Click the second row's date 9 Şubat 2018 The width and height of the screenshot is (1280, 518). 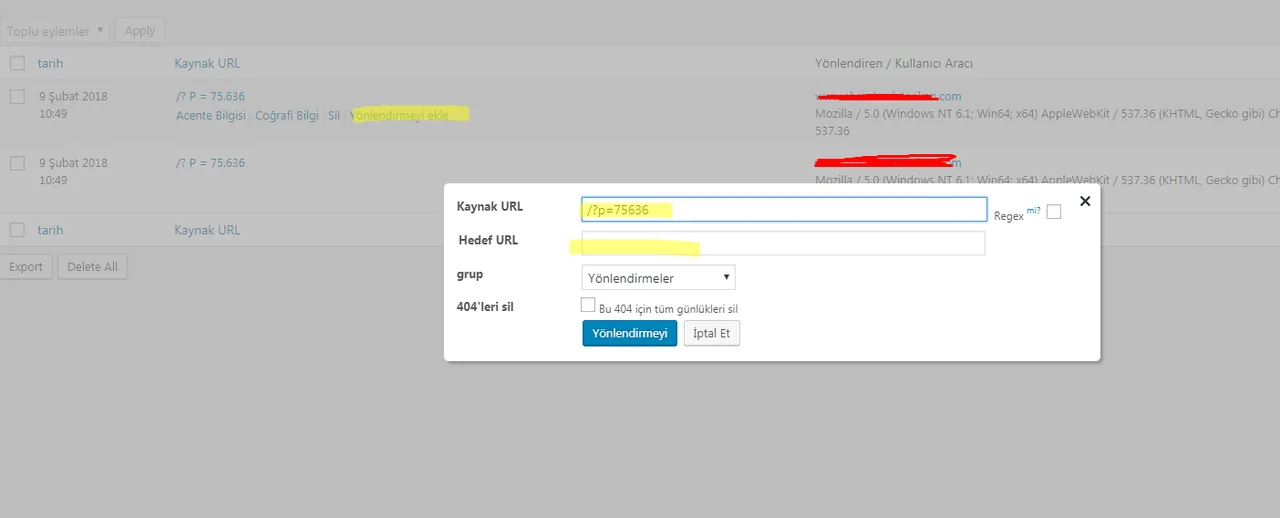click(x=73, y=163)
